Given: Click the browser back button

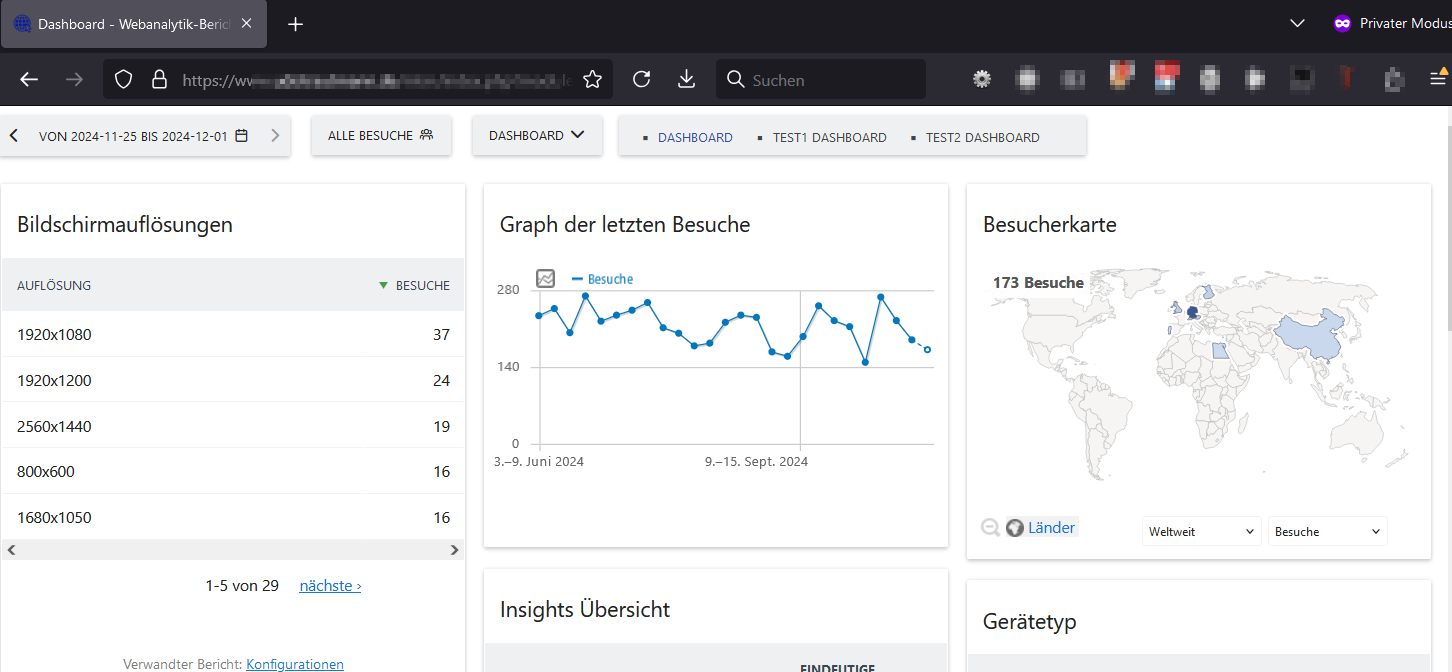Looking at the screenshot, I should (29, 80).
